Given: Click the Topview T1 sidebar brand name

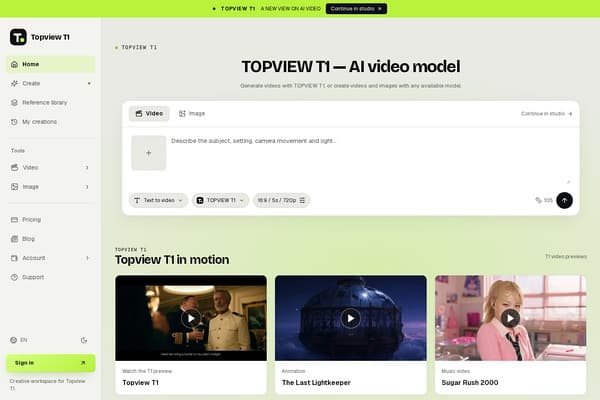Looking at the screenshot, I should point(50,37).
